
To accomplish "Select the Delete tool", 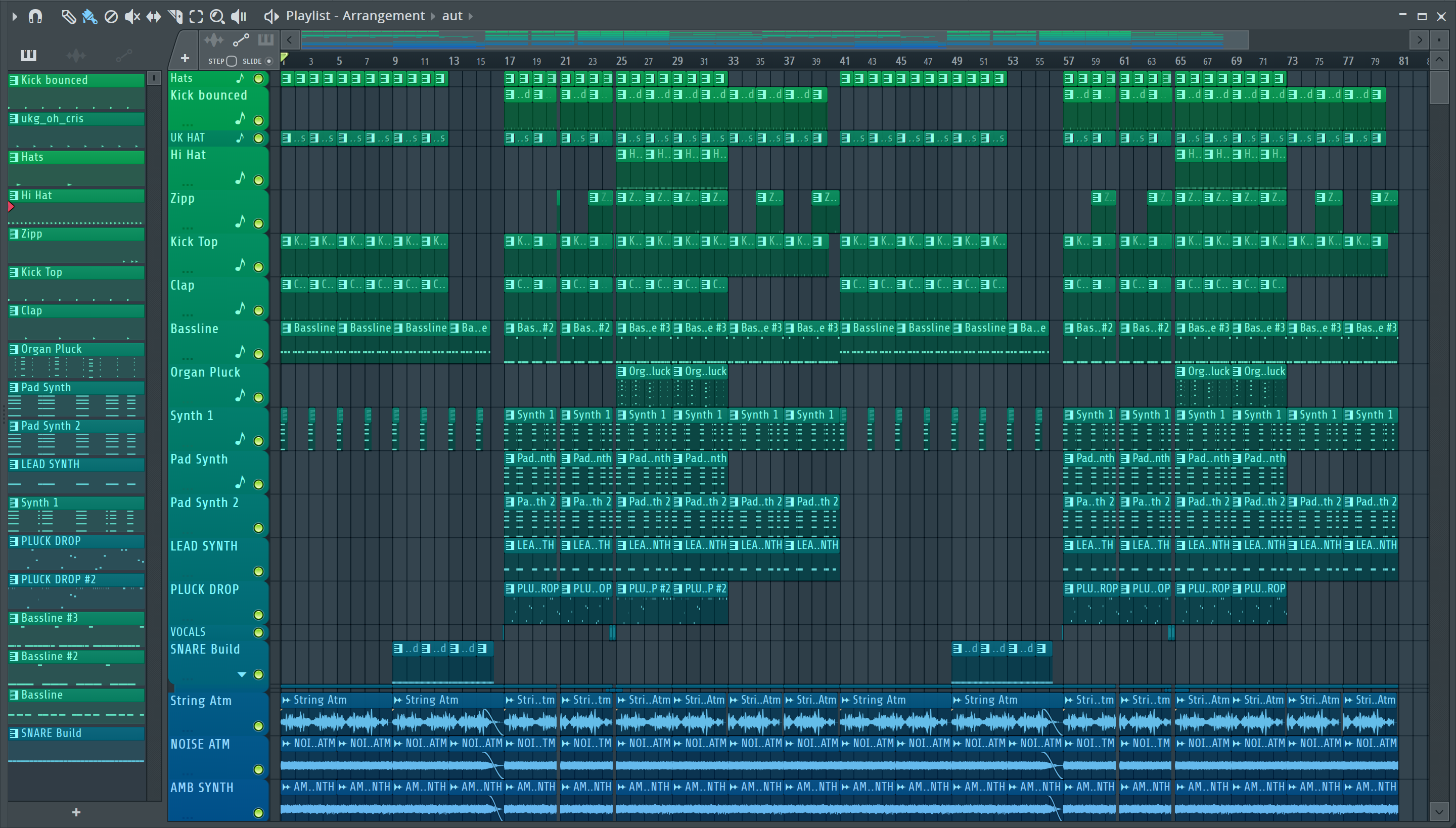I will pyautogui.click(x=111, y=17).
